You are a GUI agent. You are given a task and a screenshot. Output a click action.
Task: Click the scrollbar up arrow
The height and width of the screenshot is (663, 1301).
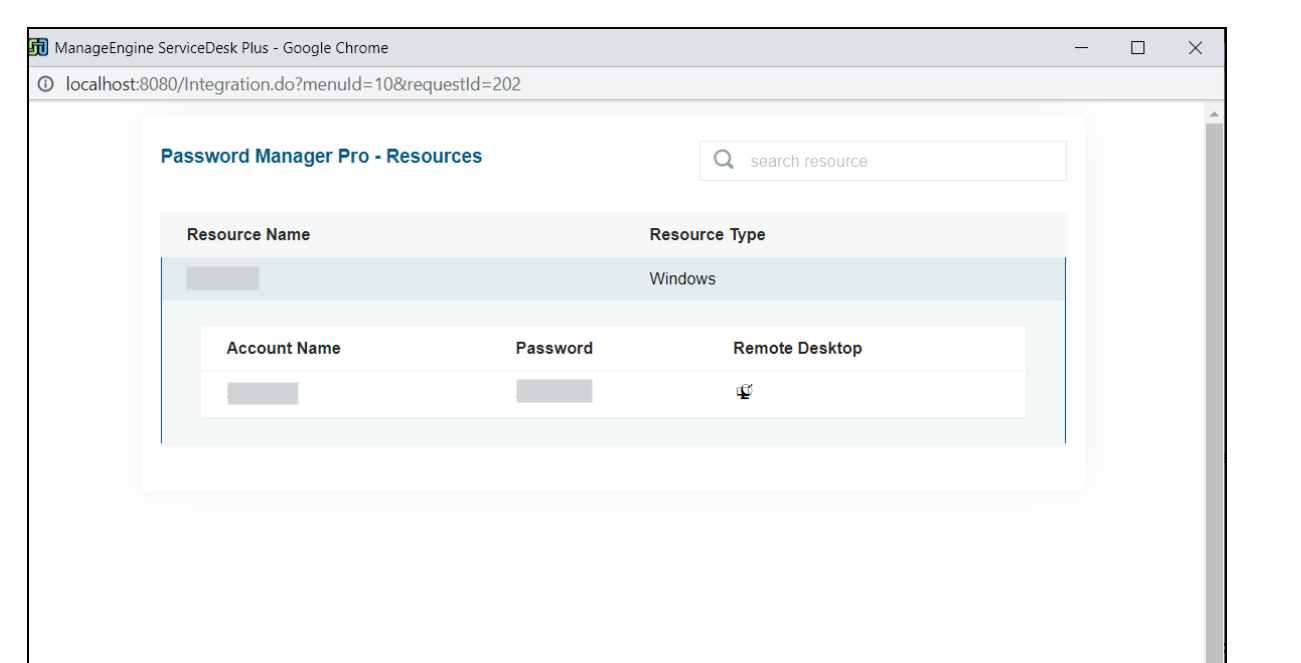(x=1215, y=115)
